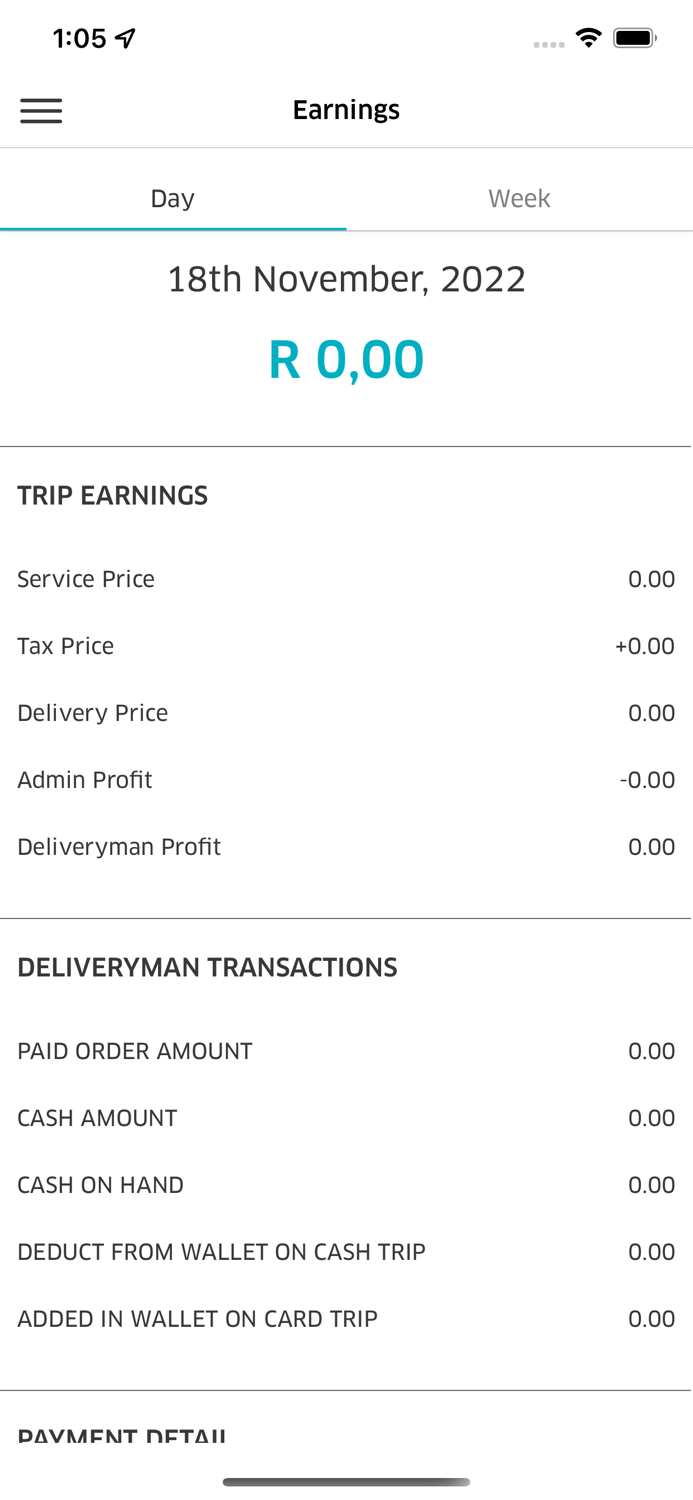Screen dimensions: 693x1500
Task: Switch to the Week earnings tab
Action: click(x=519, y=197)
